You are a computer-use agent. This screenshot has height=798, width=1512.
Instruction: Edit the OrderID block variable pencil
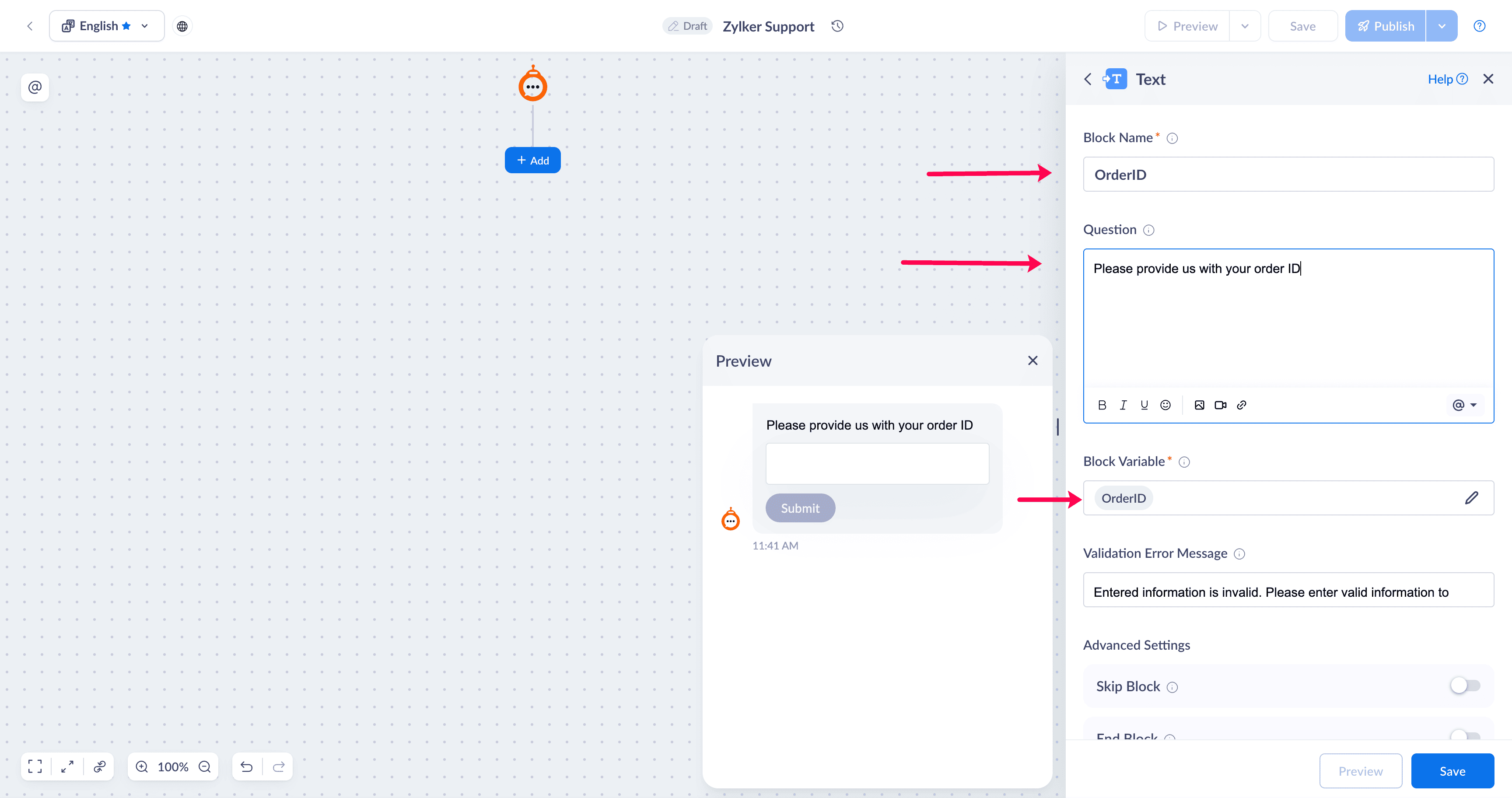pos(1471,498)
